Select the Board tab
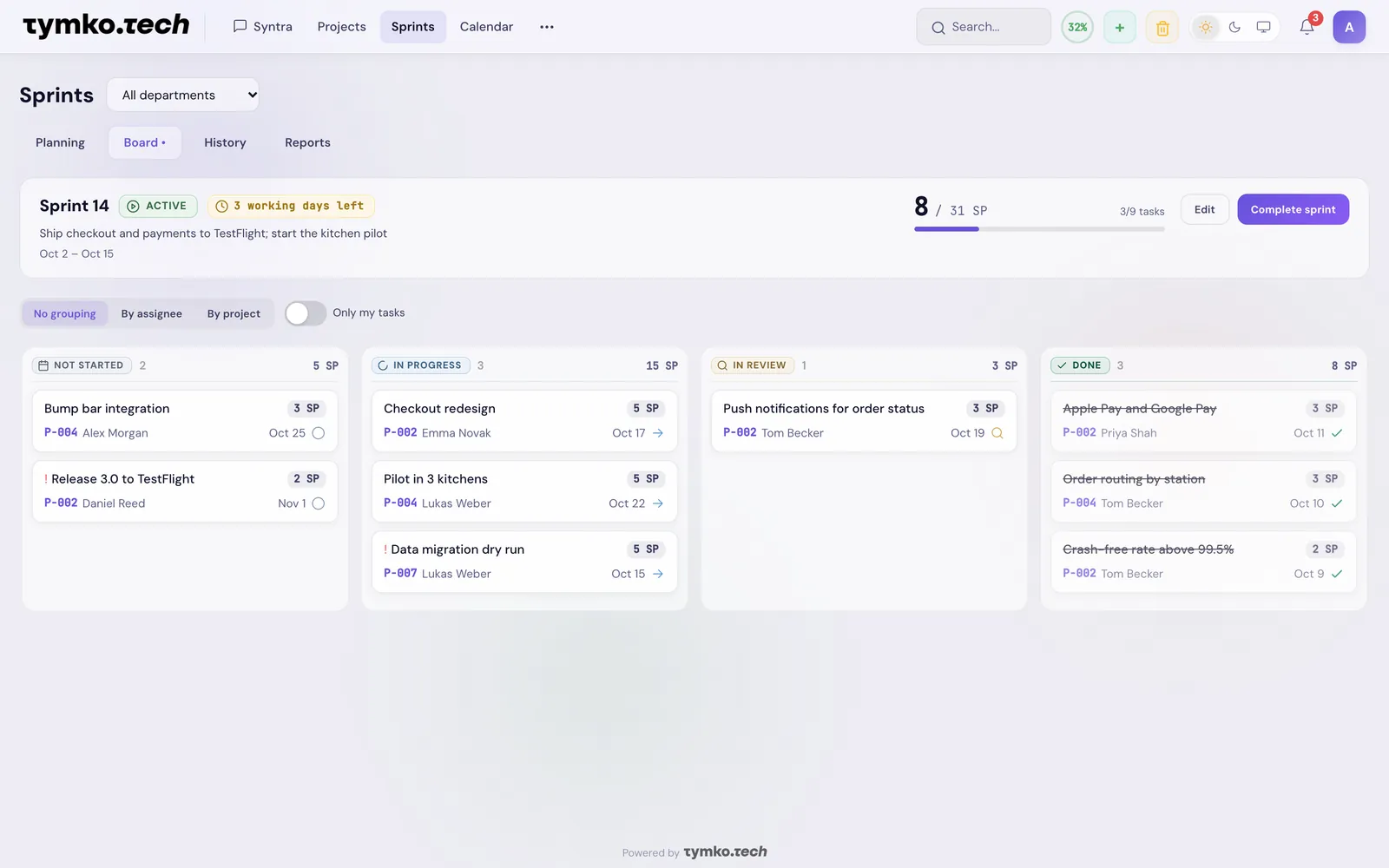 144,142
